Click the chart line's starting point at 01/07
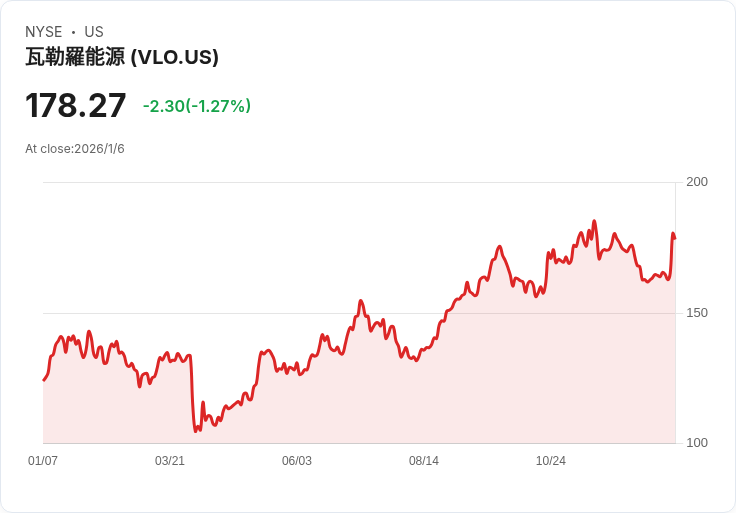This screenshot has width=736, height=513. (44, 380)
